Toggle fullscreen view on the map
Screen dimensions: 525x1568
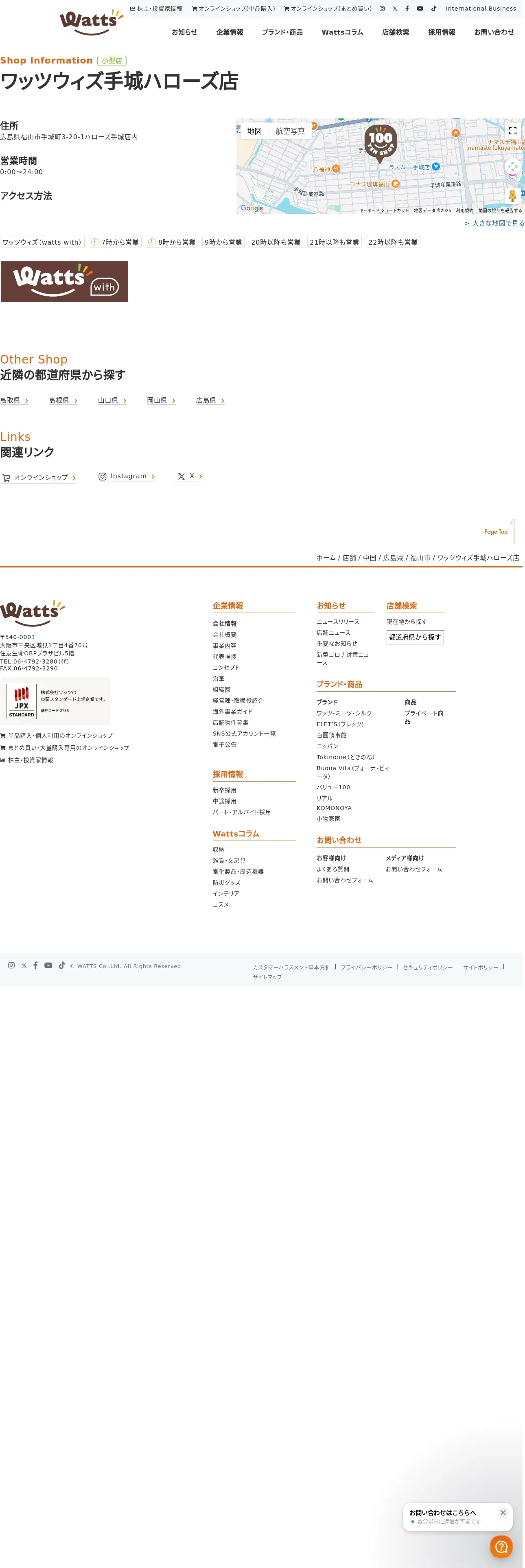click(512, 130)
